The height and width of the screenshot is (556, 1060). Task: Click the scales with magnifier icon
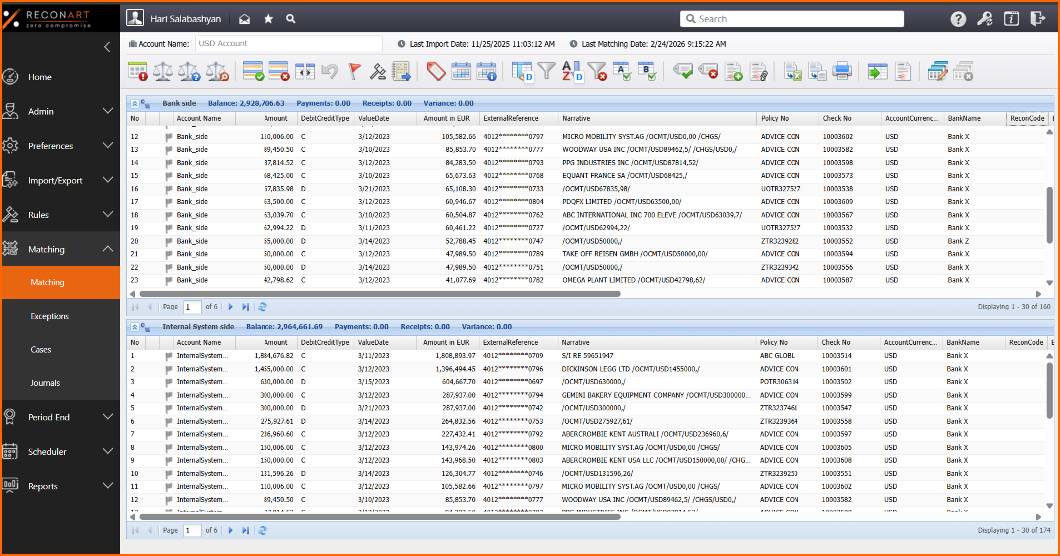[217, 71]
